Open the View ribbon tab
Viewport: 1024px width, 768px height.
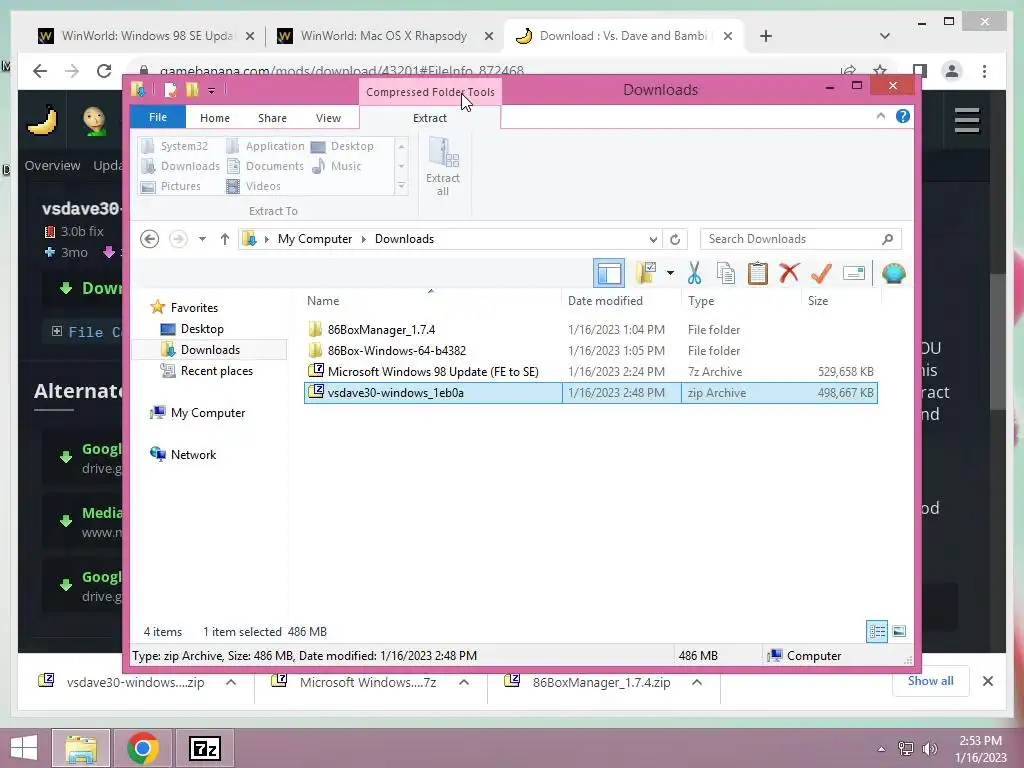click(328, 118)
